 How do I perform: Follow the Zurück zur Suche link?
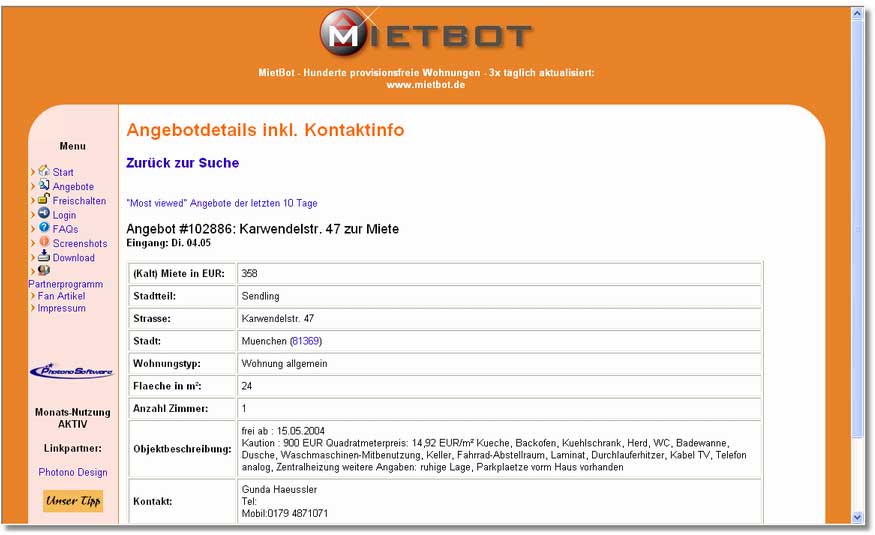coord(182,163)
